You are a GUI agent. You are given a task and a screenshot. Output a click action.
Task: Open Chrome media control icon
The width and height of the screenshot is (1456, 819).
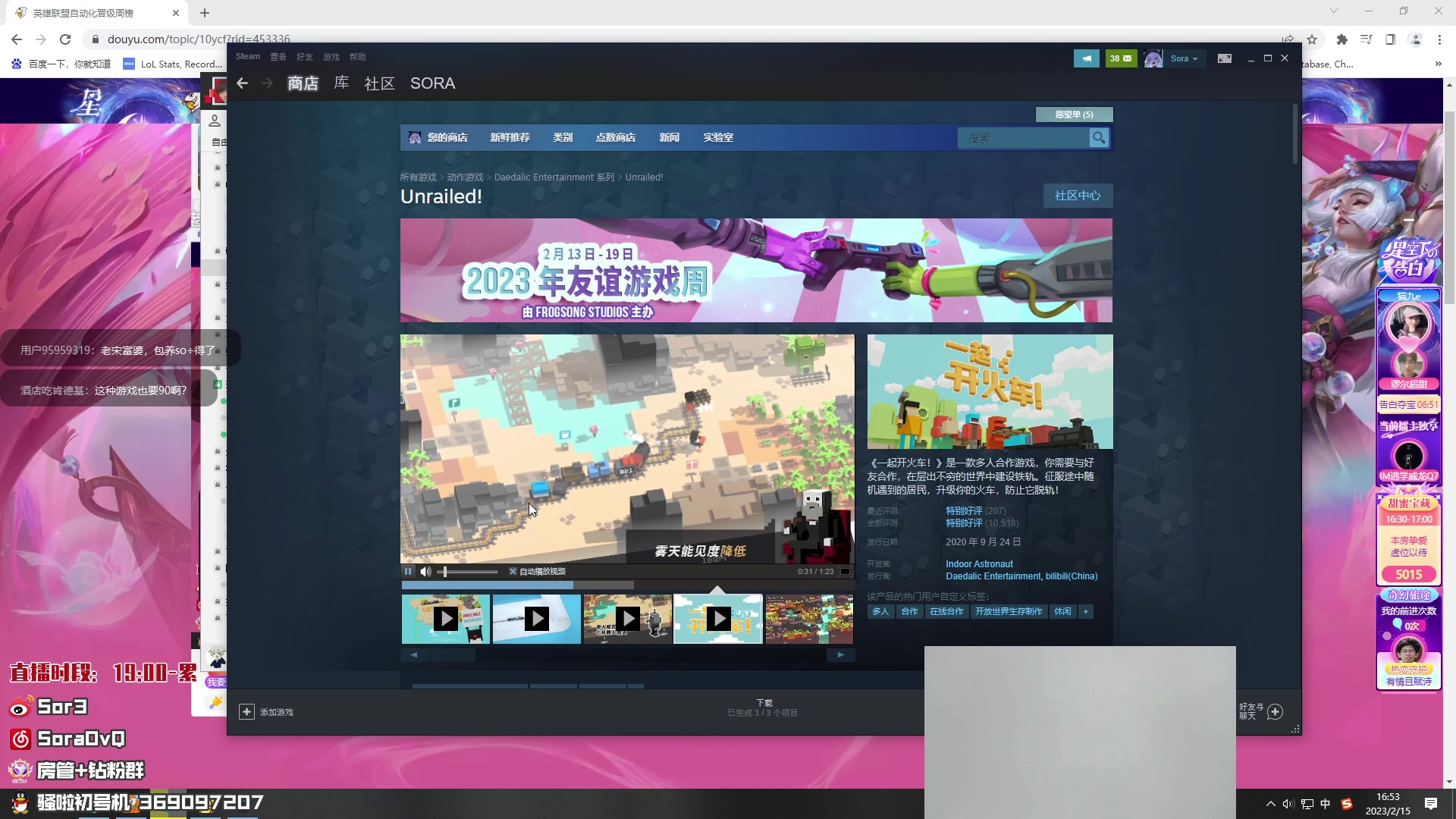pos(1366,39)
